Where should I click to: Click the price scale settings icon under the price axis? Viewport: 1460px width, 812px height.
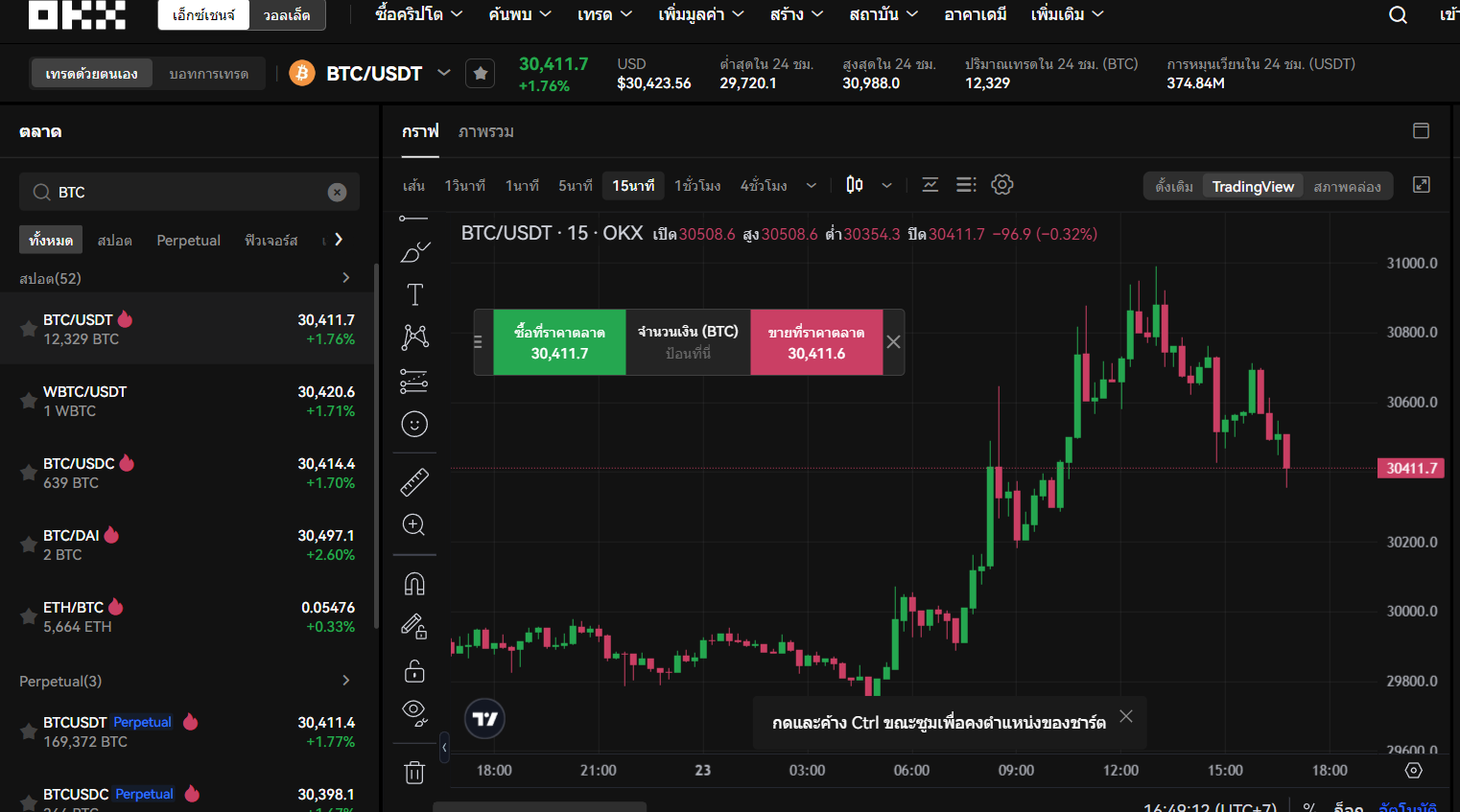point(1413,771)
